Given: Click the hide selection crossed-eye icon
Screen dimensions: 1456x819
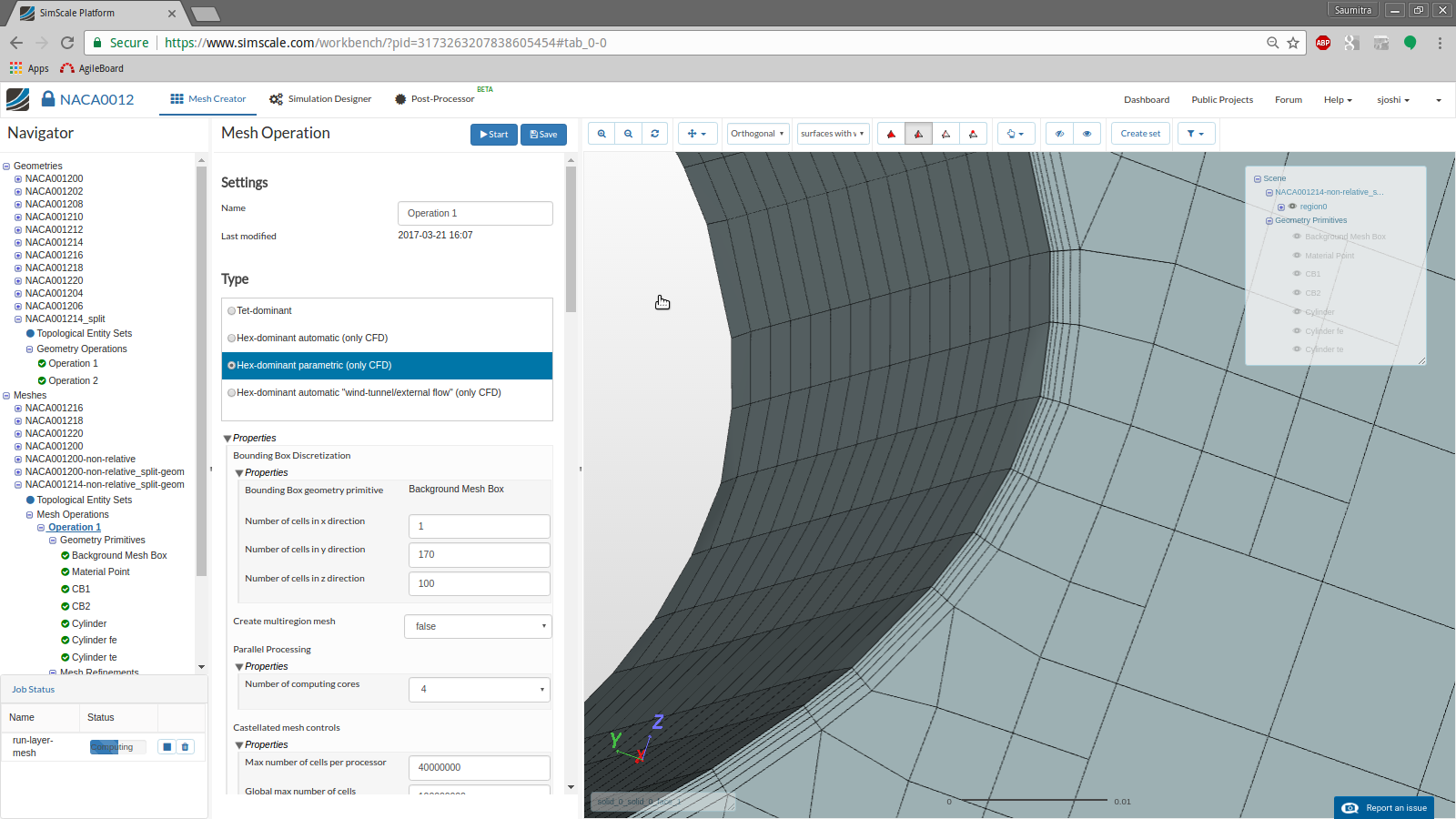Looking at the screenshot, I should (1059, 134).
